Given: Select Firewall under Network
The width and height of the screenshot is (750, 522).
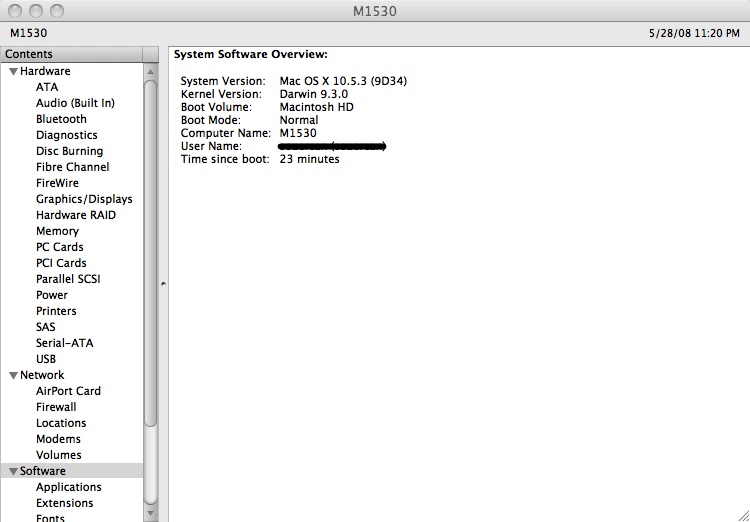Looking at the screenshot, I should coord(56,407).
